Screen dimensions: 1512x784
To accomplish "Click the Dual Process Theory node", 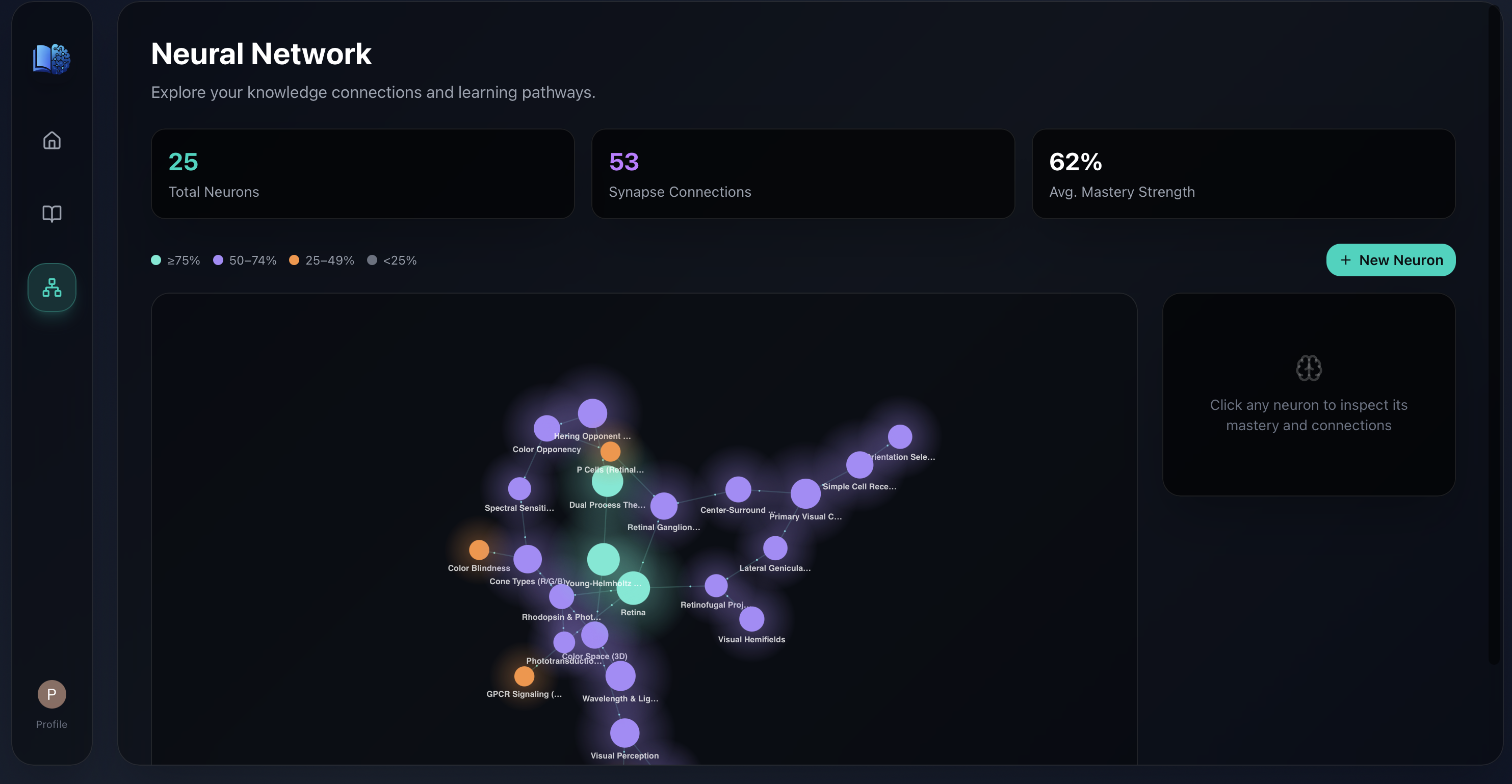I will [607, 482].
